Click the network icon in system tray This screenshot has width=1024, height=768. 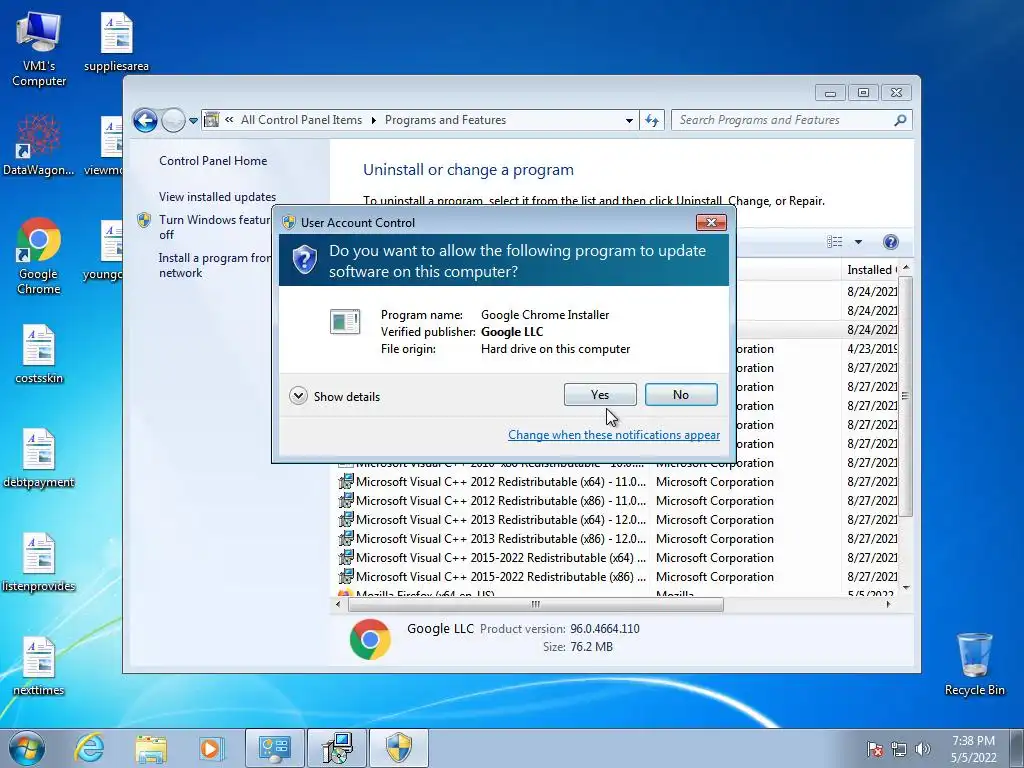[899, 749]
